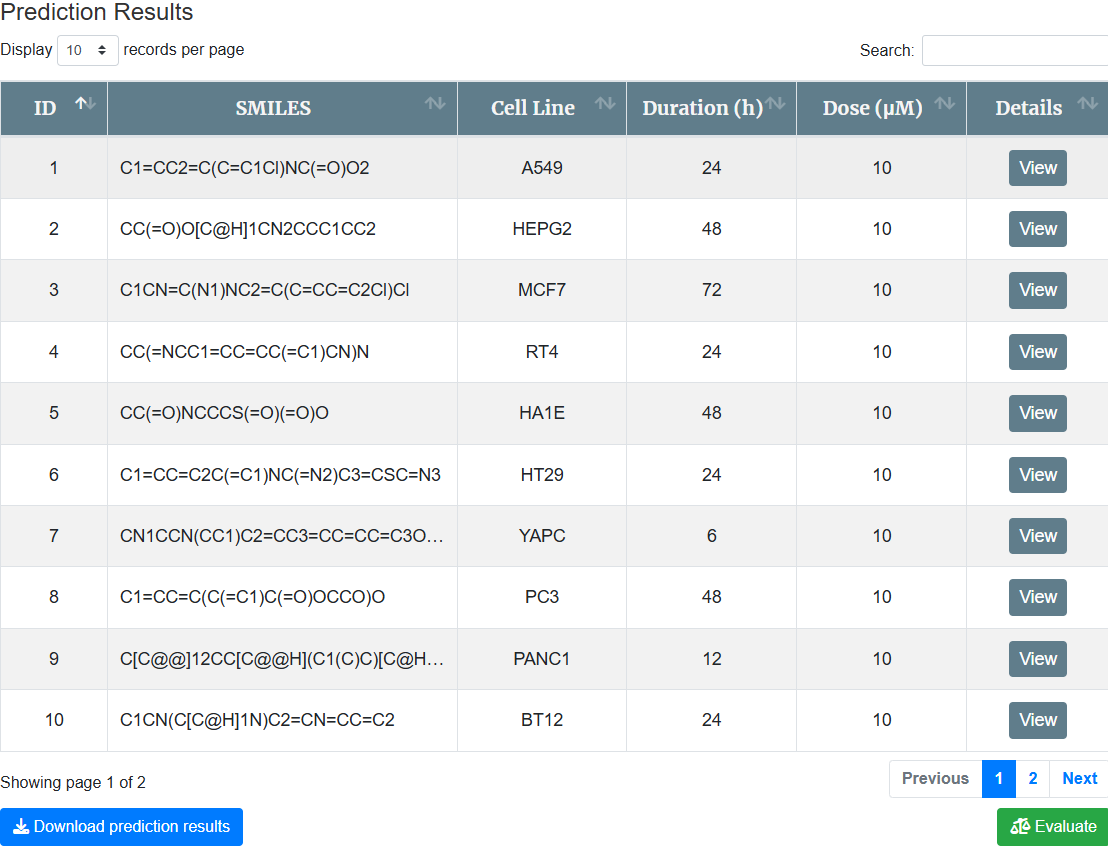Click the PANC1 cell line value
This screenshot has width=1108, height=846.
pos(542,659)
